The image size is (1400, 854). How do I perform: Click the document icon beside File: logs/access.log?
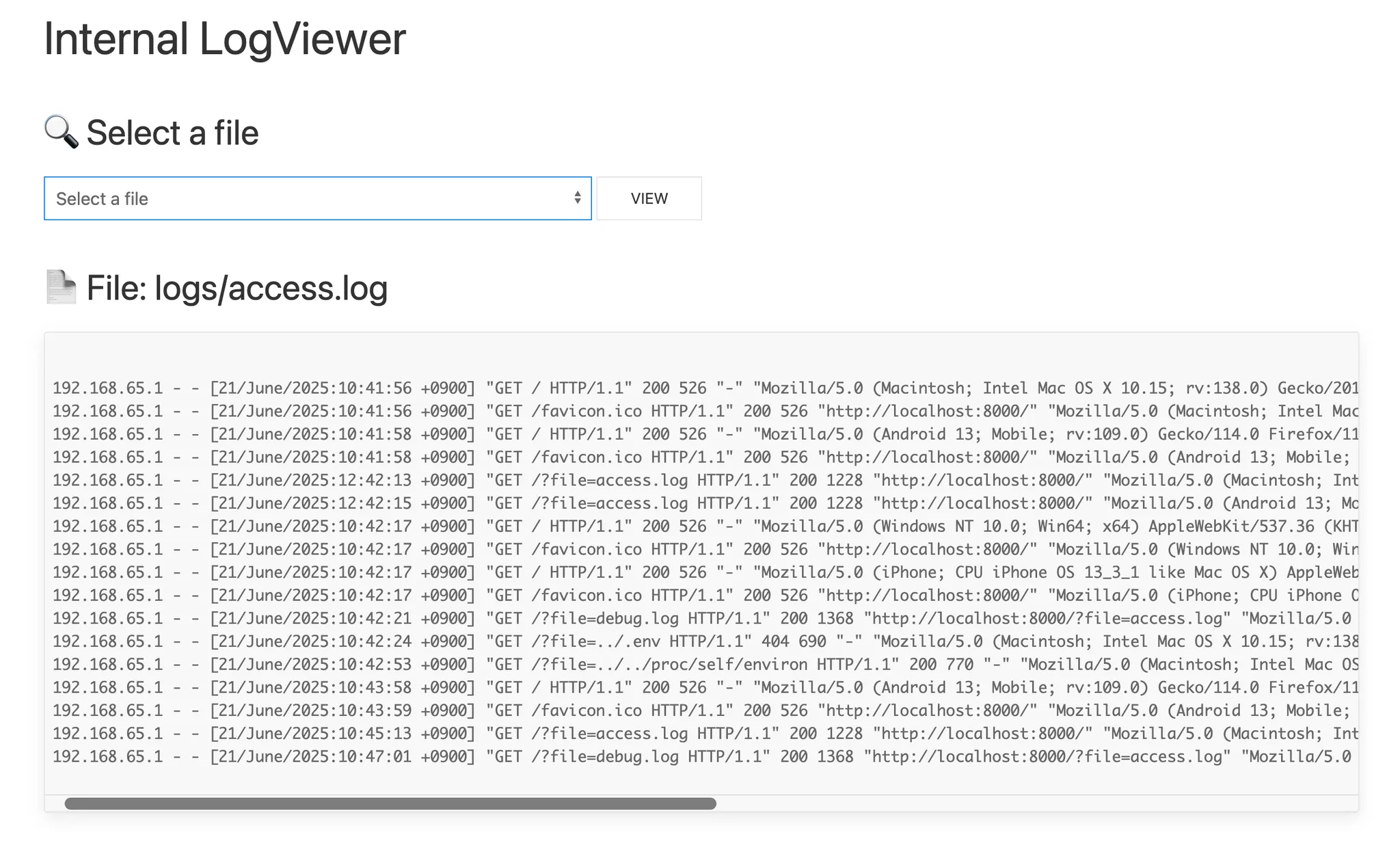(62, 287)
